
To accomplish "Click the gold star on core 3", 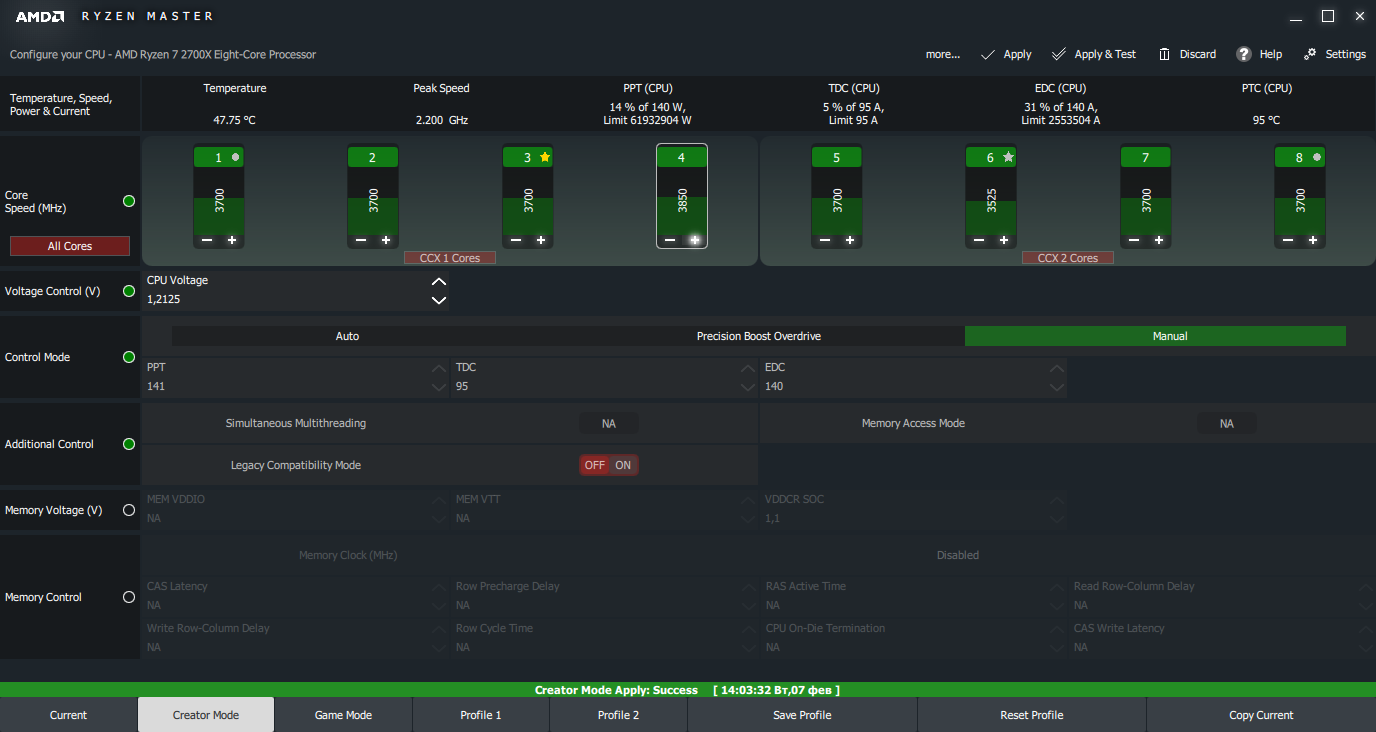I will pyautogui.click(x=545, y=157).
